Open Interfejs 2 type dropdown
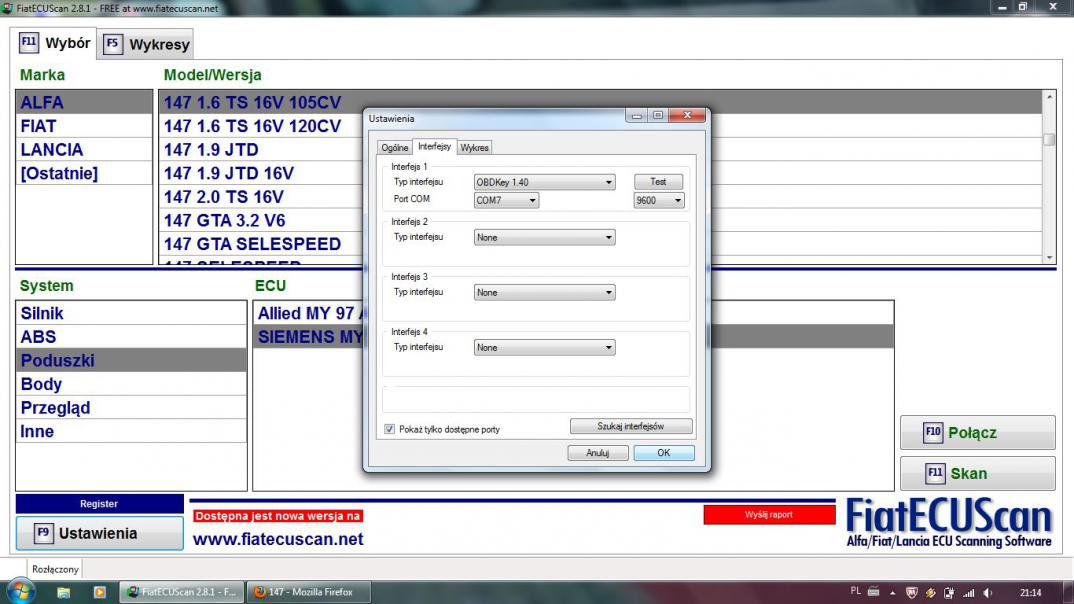Screen dimensions: 1074x604 (545, 238)
